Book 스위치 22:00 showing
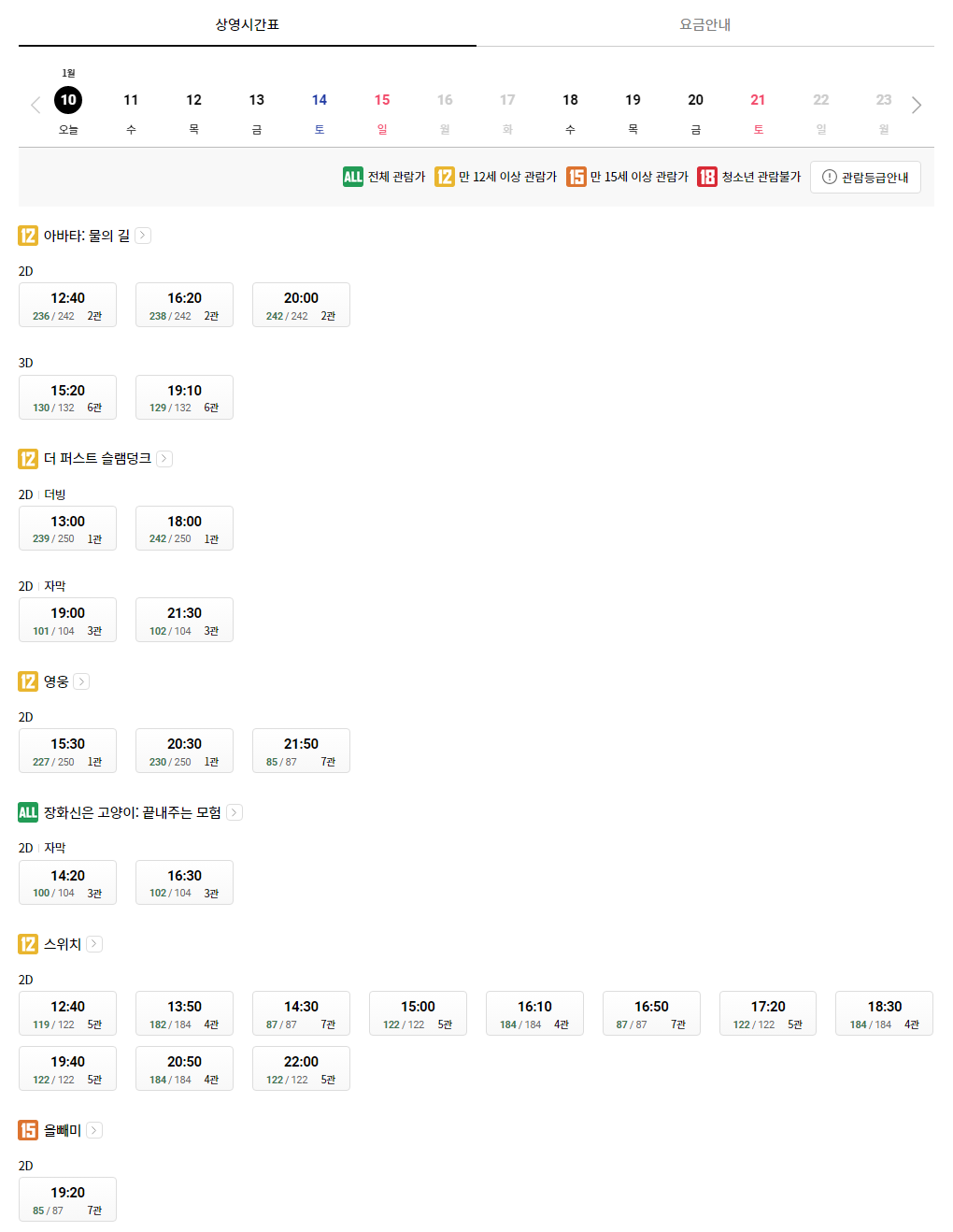The image size is (953, 1232). click(301, 1068)
